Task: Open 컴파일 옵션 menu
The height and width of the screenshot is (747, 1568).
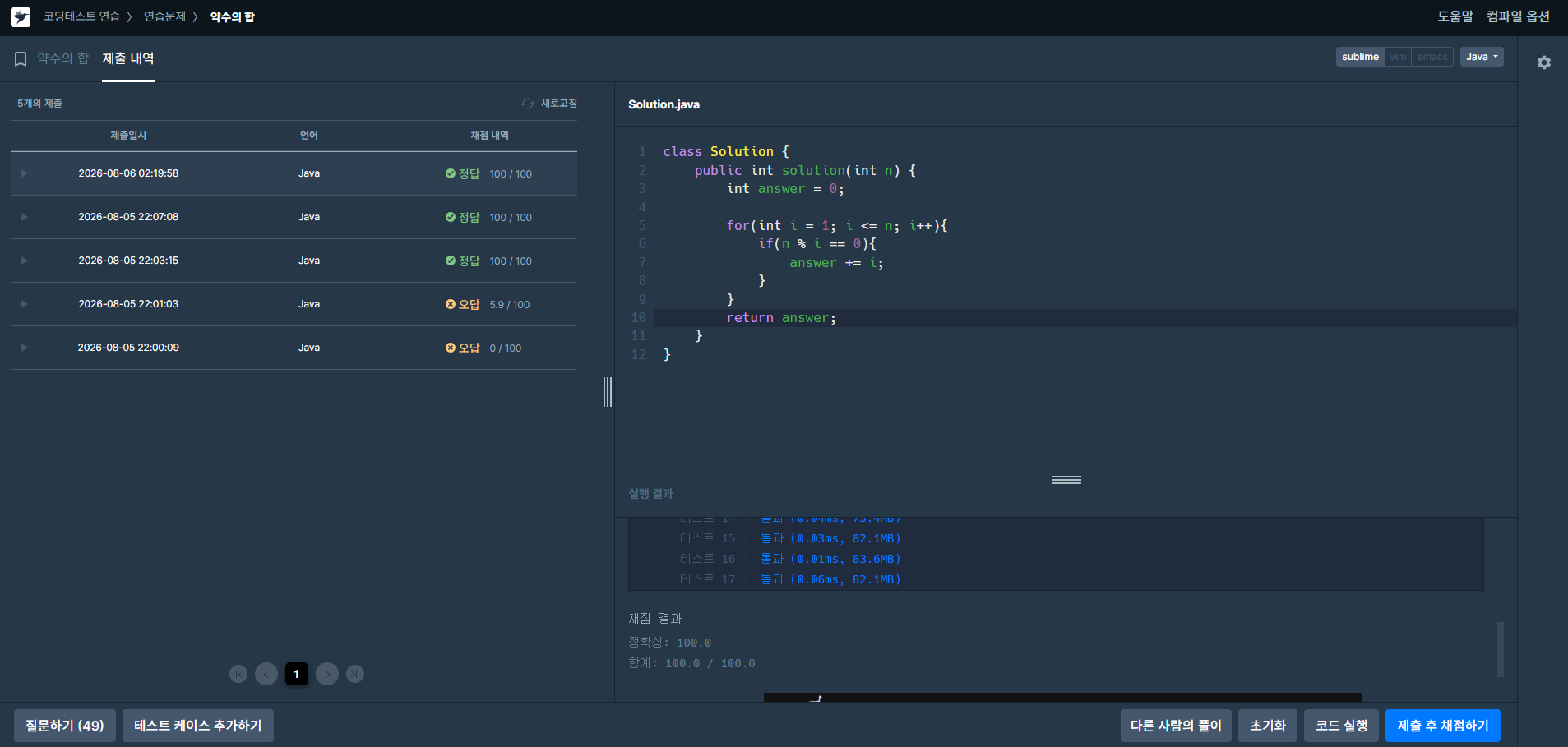Action: (x=1518, y=16)
